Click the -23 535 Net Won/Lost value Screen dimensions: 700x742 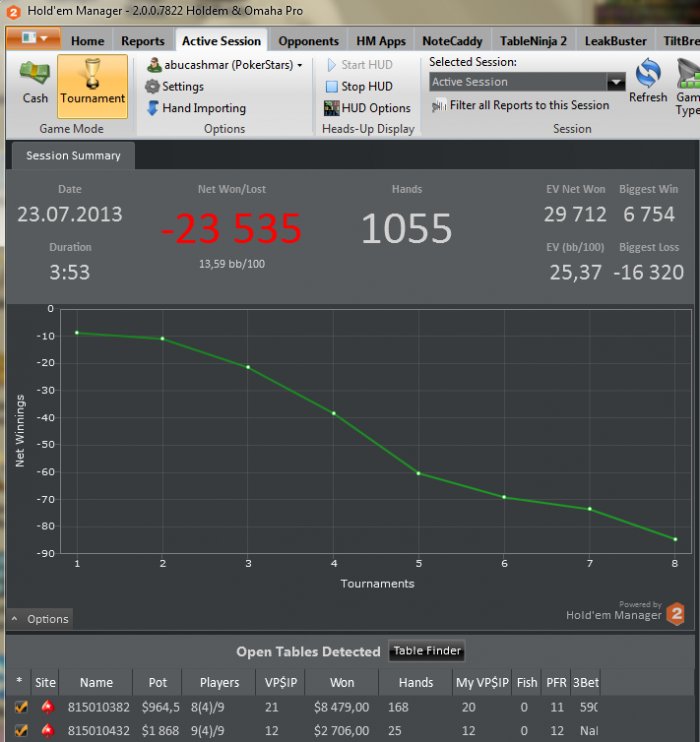231,228
